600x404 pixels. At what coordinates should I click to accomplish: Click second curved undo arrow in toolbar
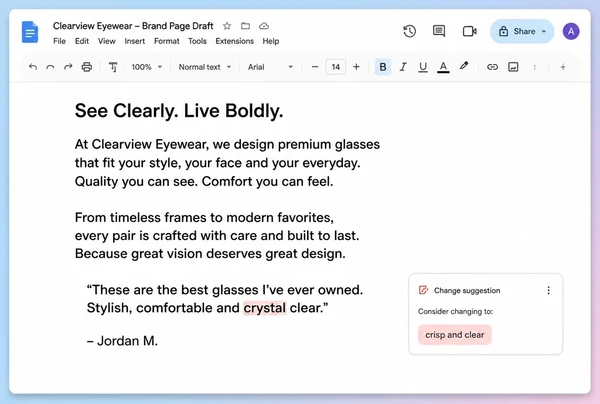(50, 67)
